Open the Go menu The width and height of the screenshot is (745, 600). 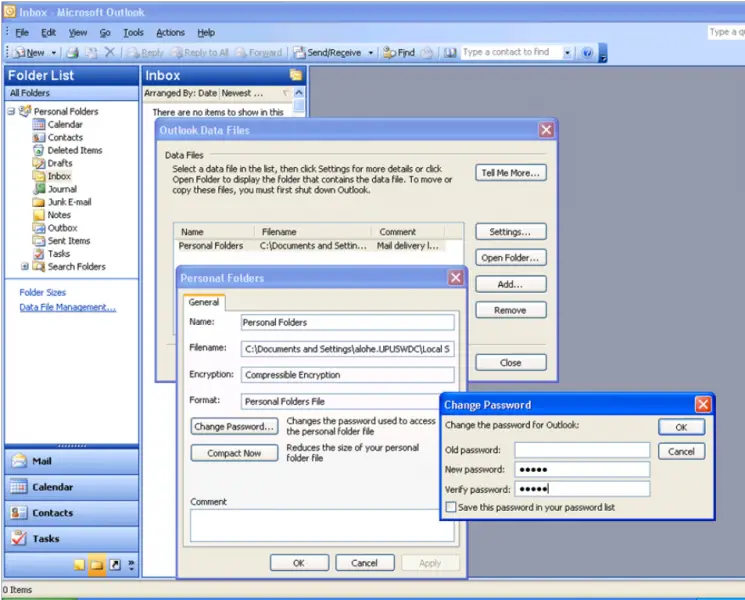pyautogui.click(x=105, y=33)
